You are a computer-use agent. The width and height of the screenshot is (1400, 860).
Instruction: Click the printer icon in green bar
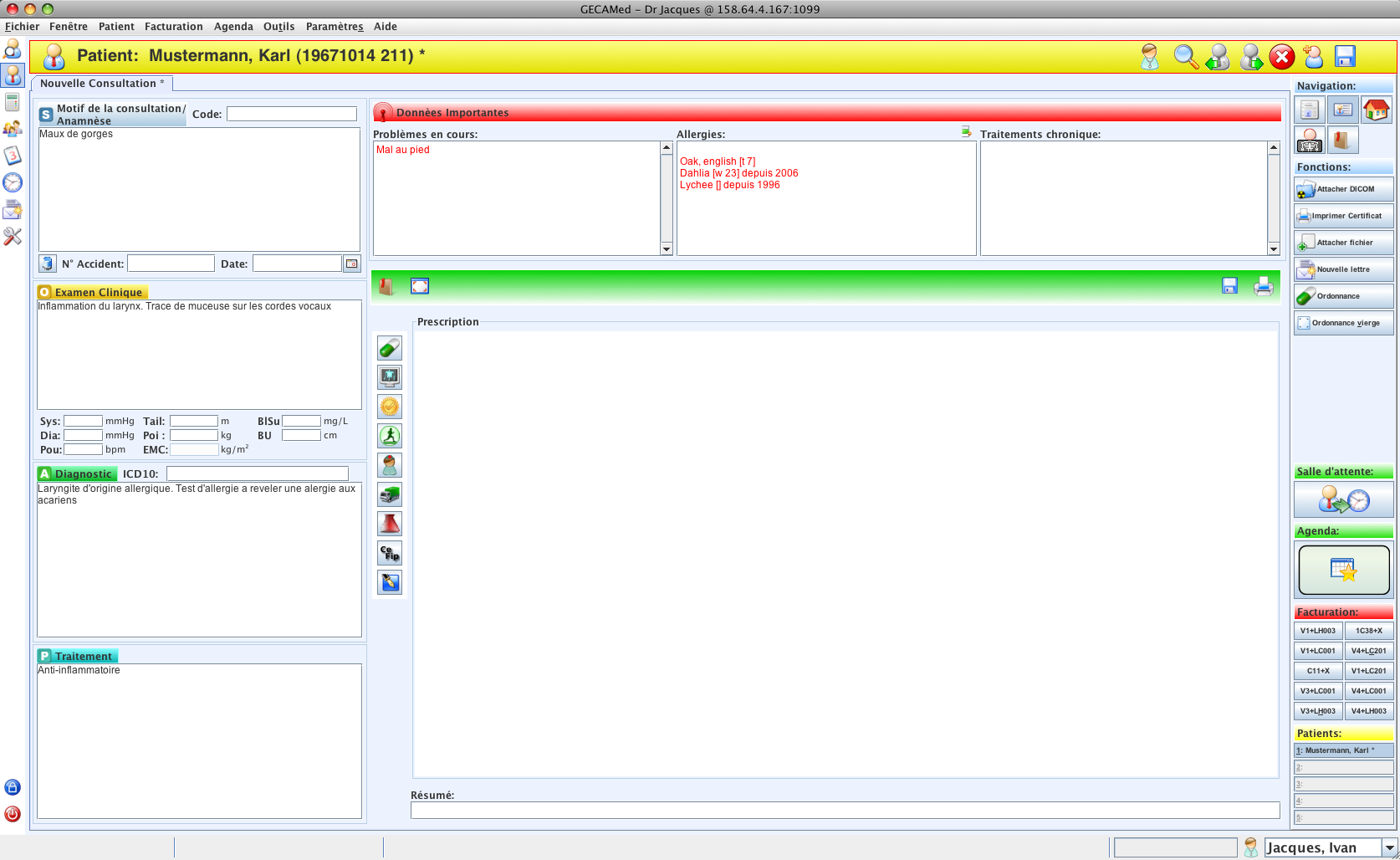(1263, 286)
